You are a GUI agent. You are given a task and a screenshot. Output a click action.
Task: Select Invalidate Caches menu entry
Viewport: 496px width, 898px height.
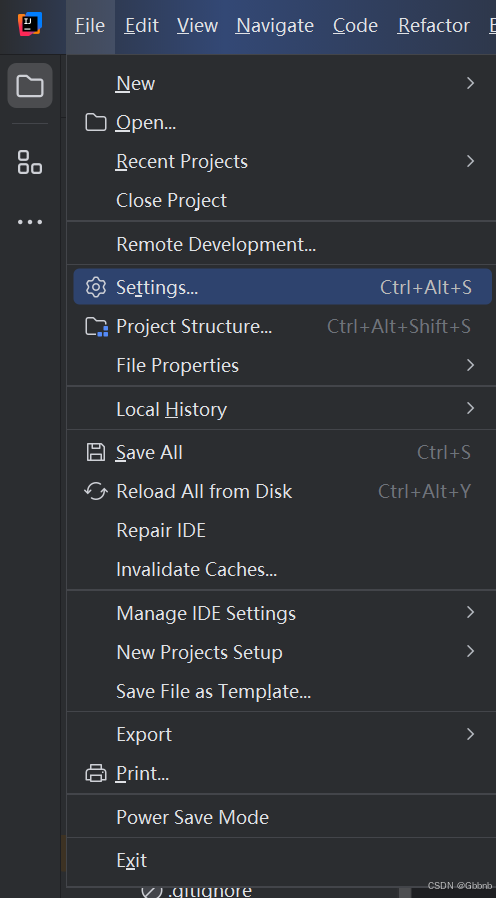(281, 570)
